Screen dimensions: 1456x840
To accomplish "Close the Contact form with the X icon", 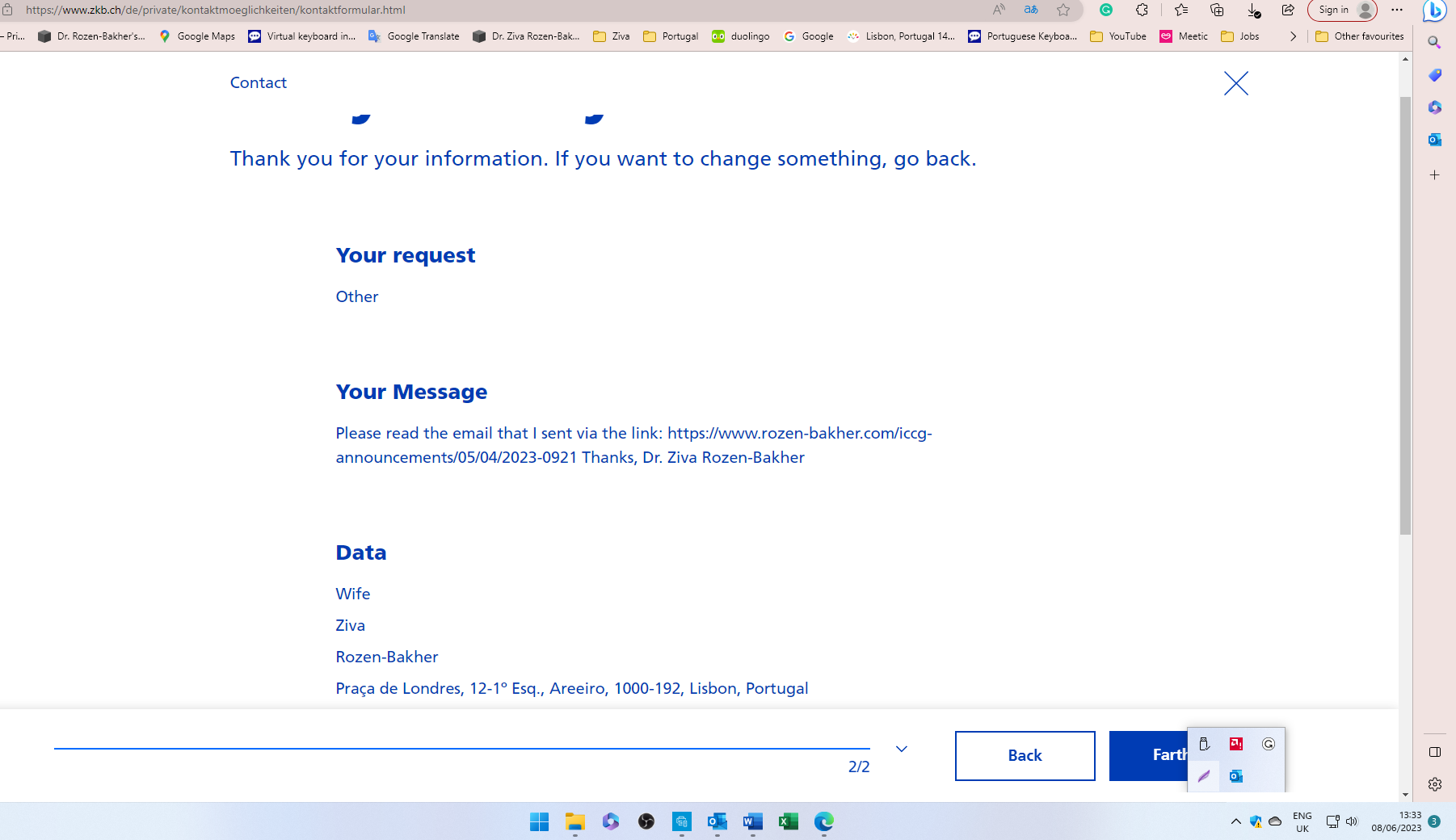I will click(1235, 83).
